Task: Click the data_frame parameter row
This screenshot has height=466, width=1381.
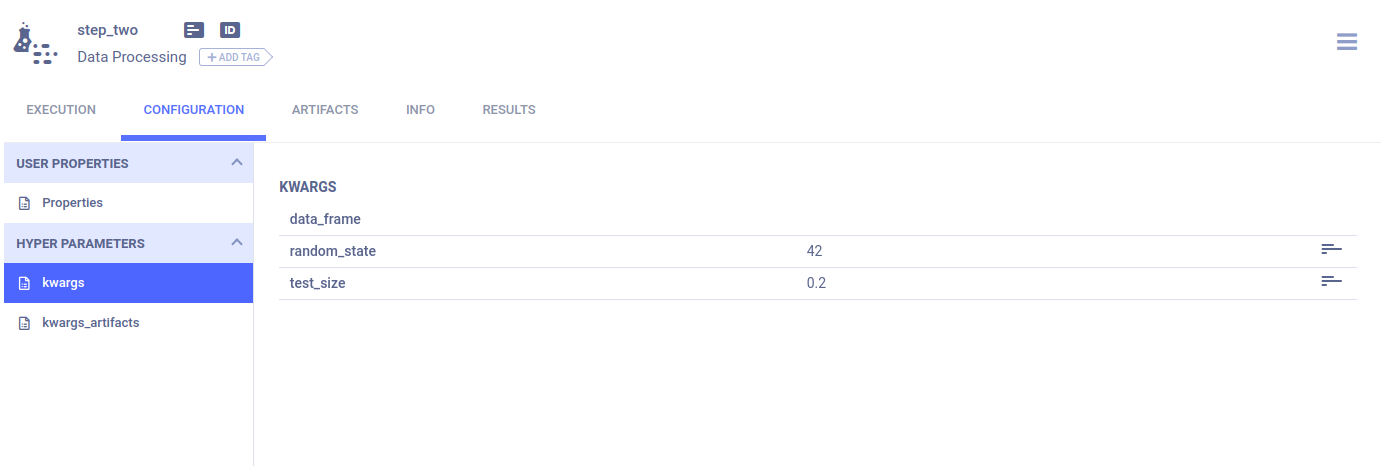Action: 818,219
